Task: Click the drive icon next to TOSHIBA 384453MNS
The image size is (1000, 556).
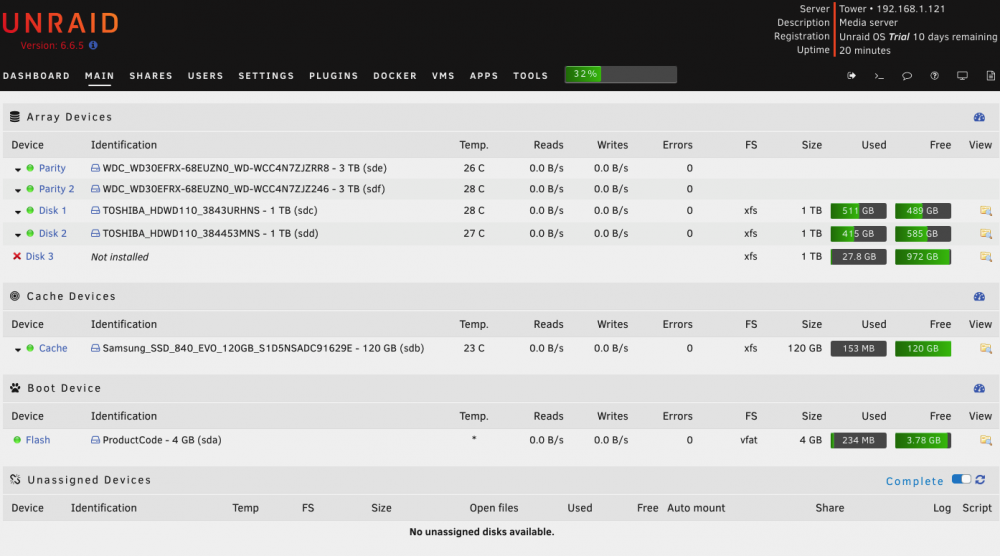Action: pyautogui.click(x=95, y=233)
